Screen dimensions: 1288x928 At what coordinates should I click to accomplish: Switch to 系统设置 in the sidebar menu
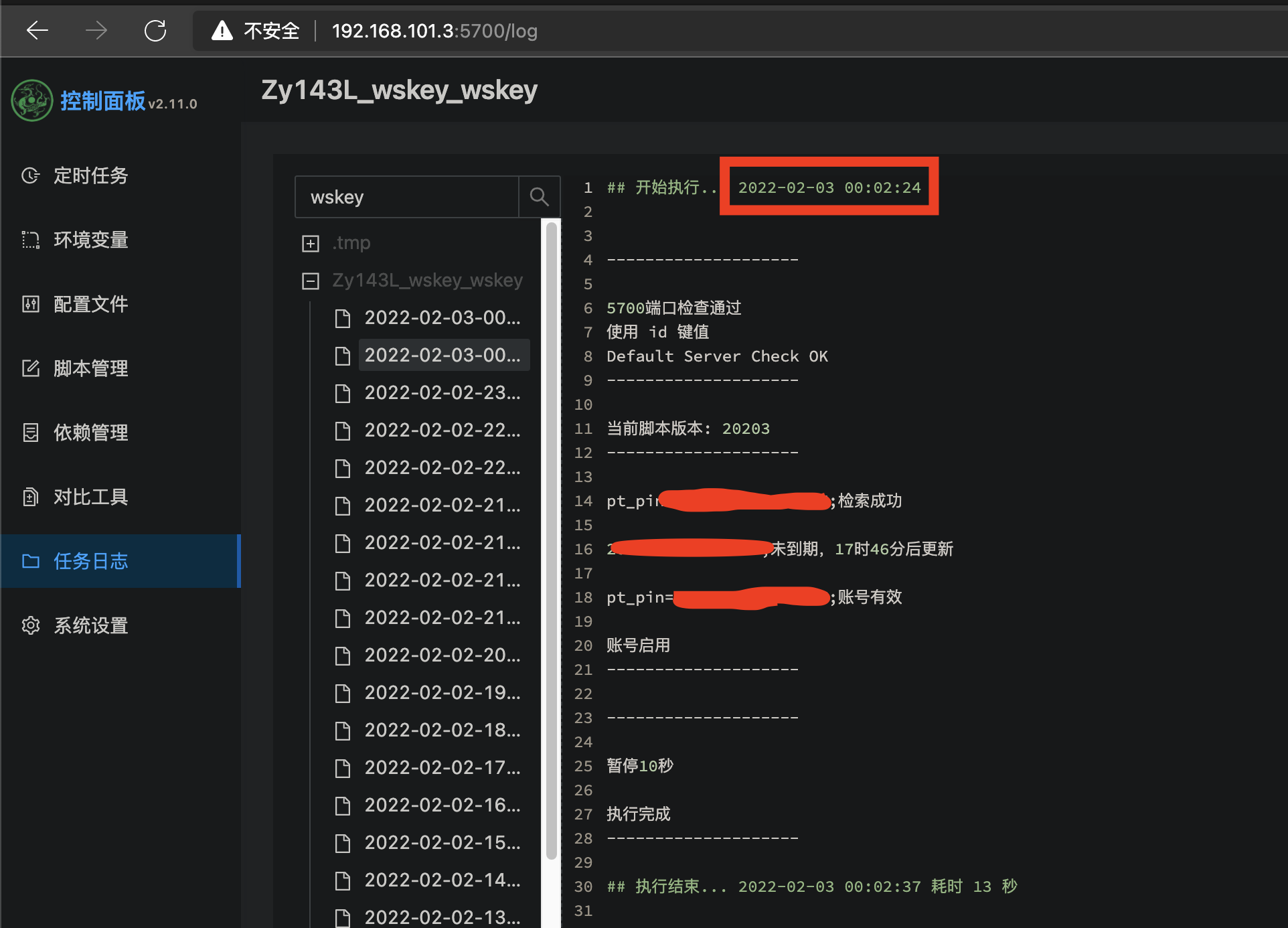point(90,625)
